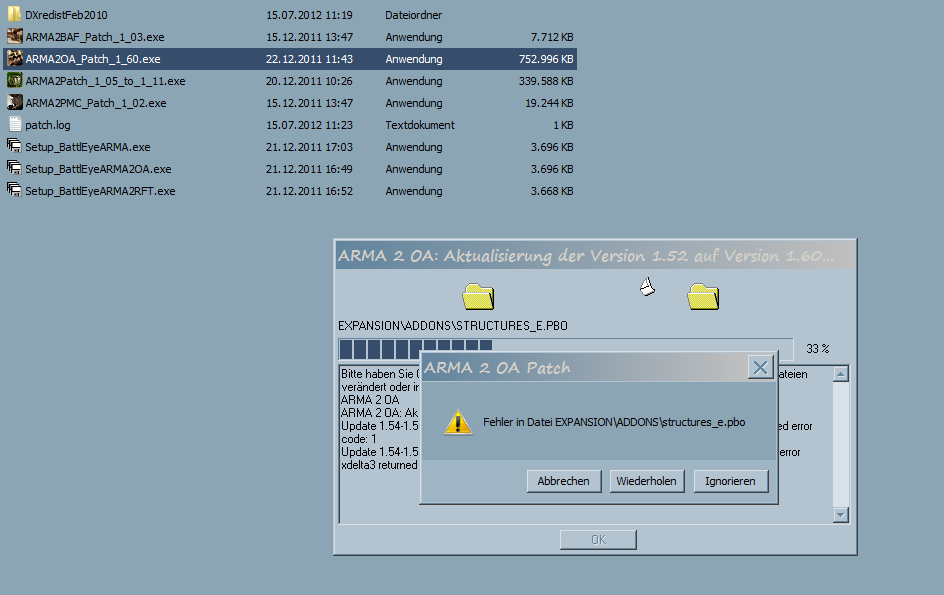
Task: Click the ARMA2PMC_Patch_1_02.exe icon
Action: click(14, 103)
